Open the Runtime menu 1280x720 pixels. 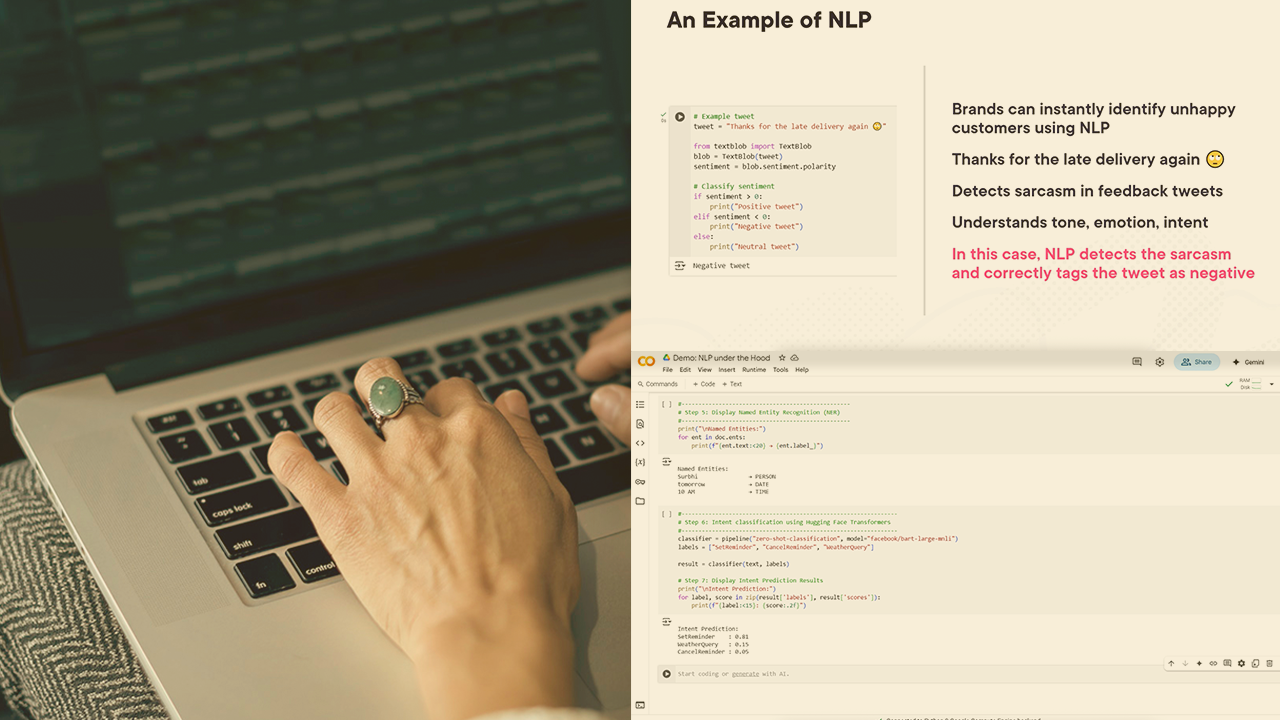pyautogui.click(x=754, y=370)
